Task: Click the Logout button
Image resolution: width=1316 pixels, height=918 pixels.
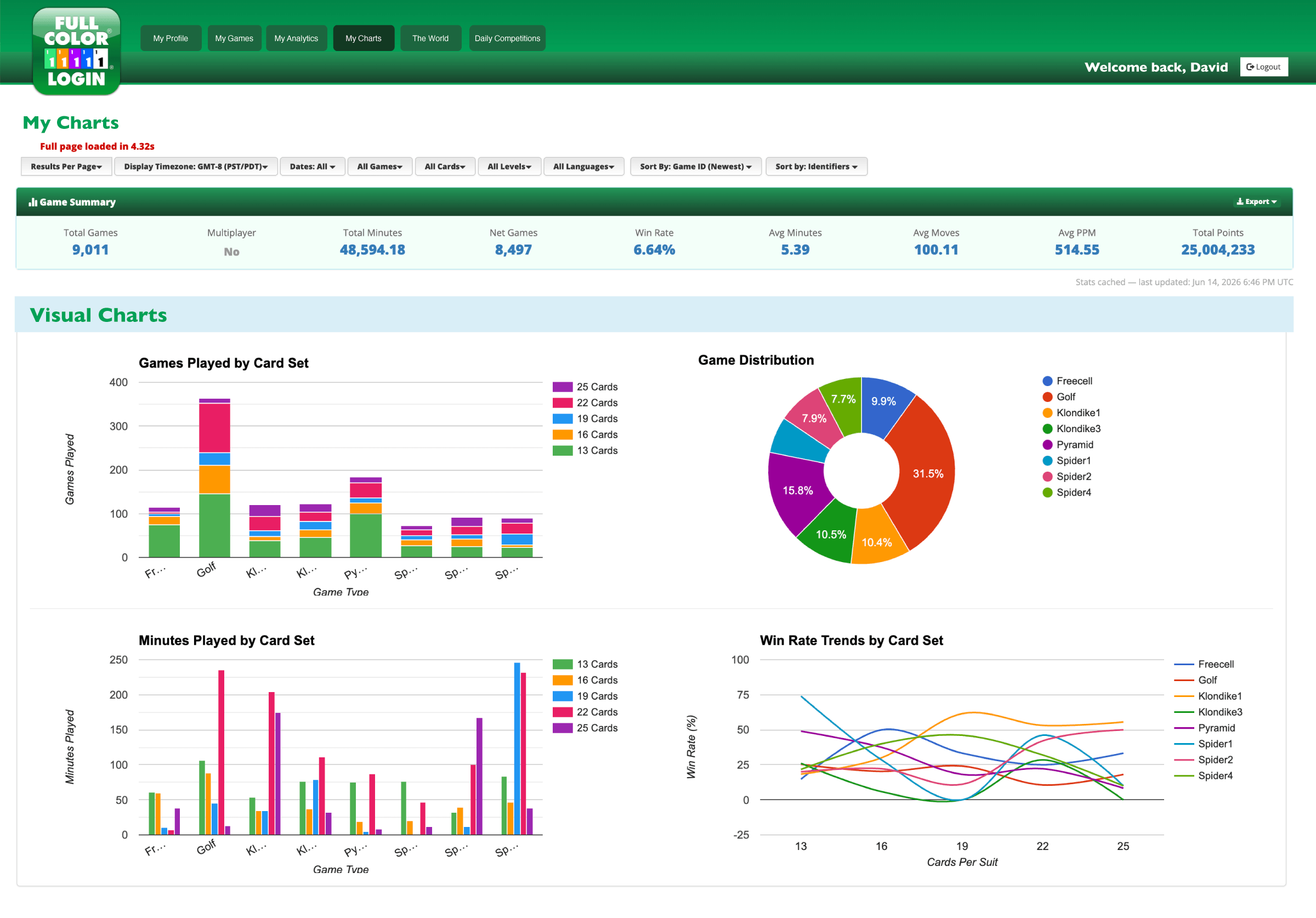Action: click(1264, 66)
